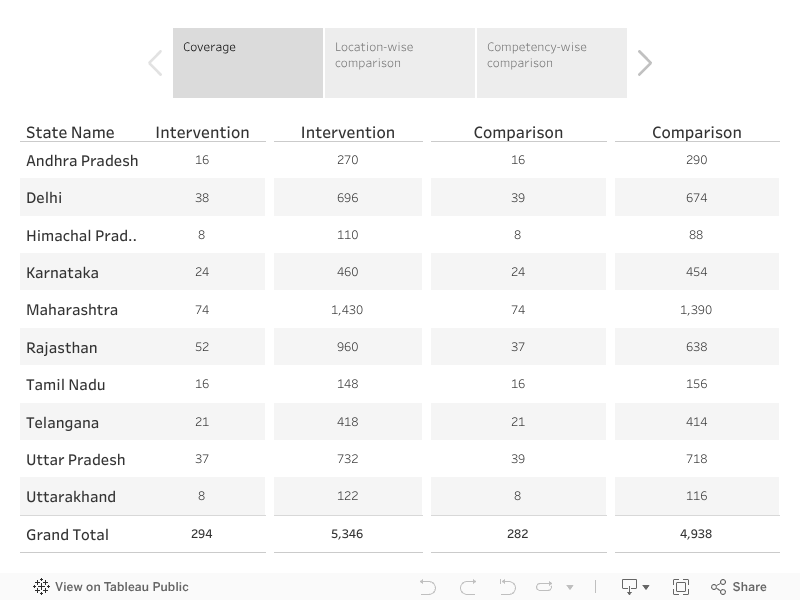
Task: Click the Grand Total row label
Action: (67, 534)
